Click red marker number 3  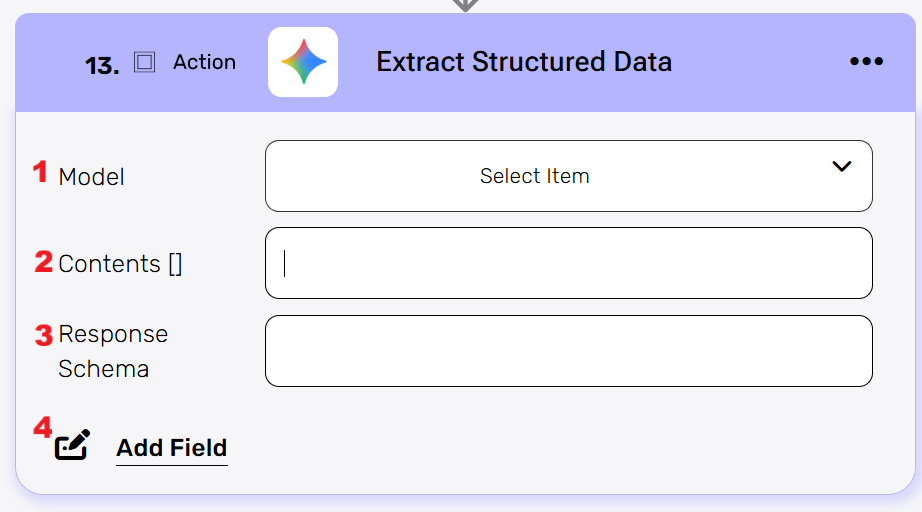[43, 335]
